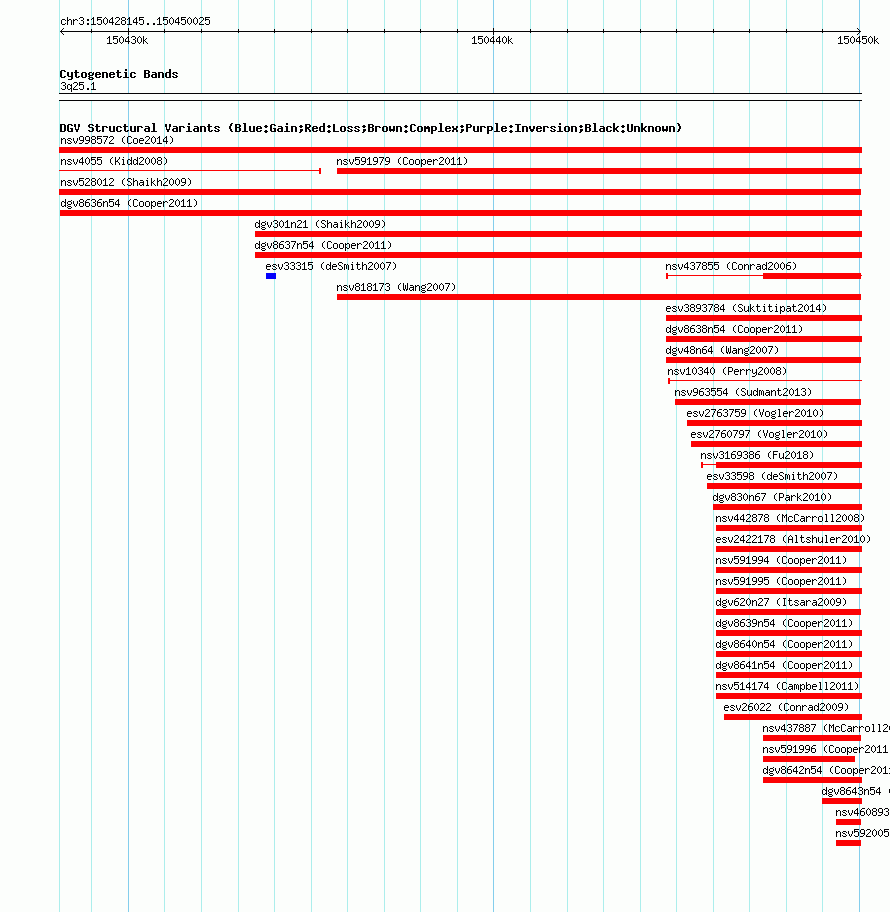
Task: Click dgv8641n54 (Cooper2011) label
Action: click(x=784, y=664)
